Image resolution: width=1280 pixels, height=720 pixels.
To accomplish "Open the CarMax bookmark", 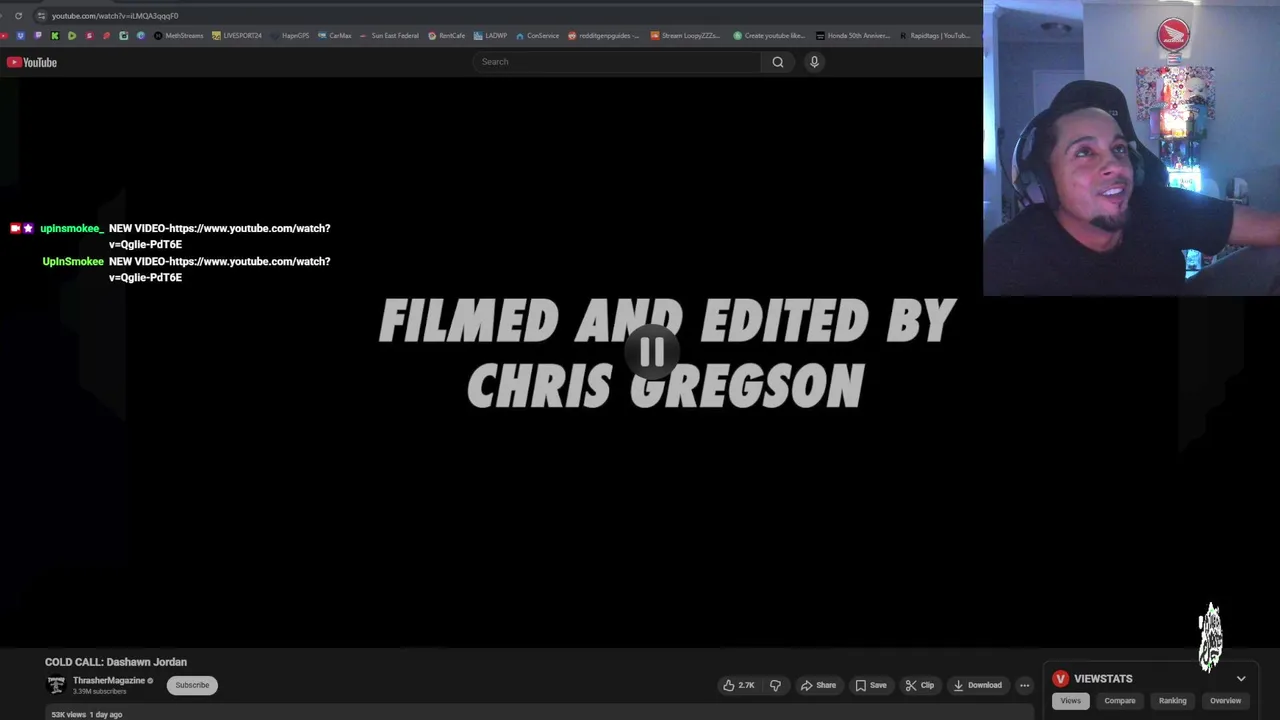I will coord(335,36).
